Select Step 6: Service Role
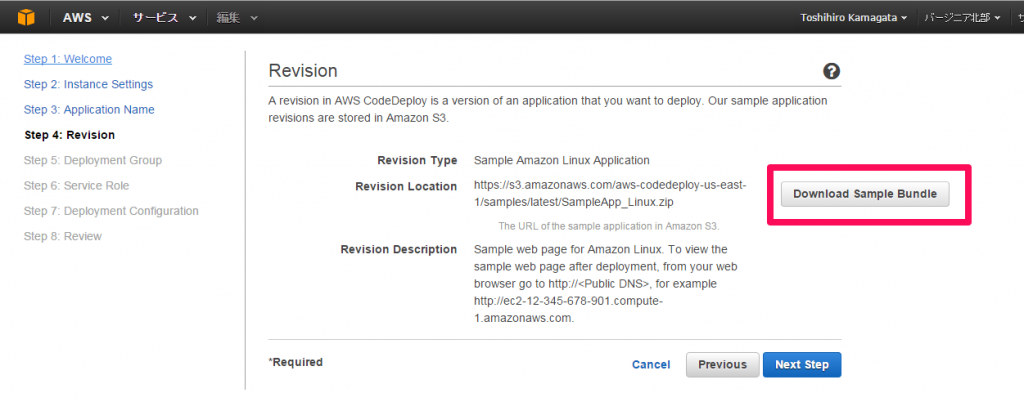Viewport: 1024px width, 402px height. coord(76,186)
